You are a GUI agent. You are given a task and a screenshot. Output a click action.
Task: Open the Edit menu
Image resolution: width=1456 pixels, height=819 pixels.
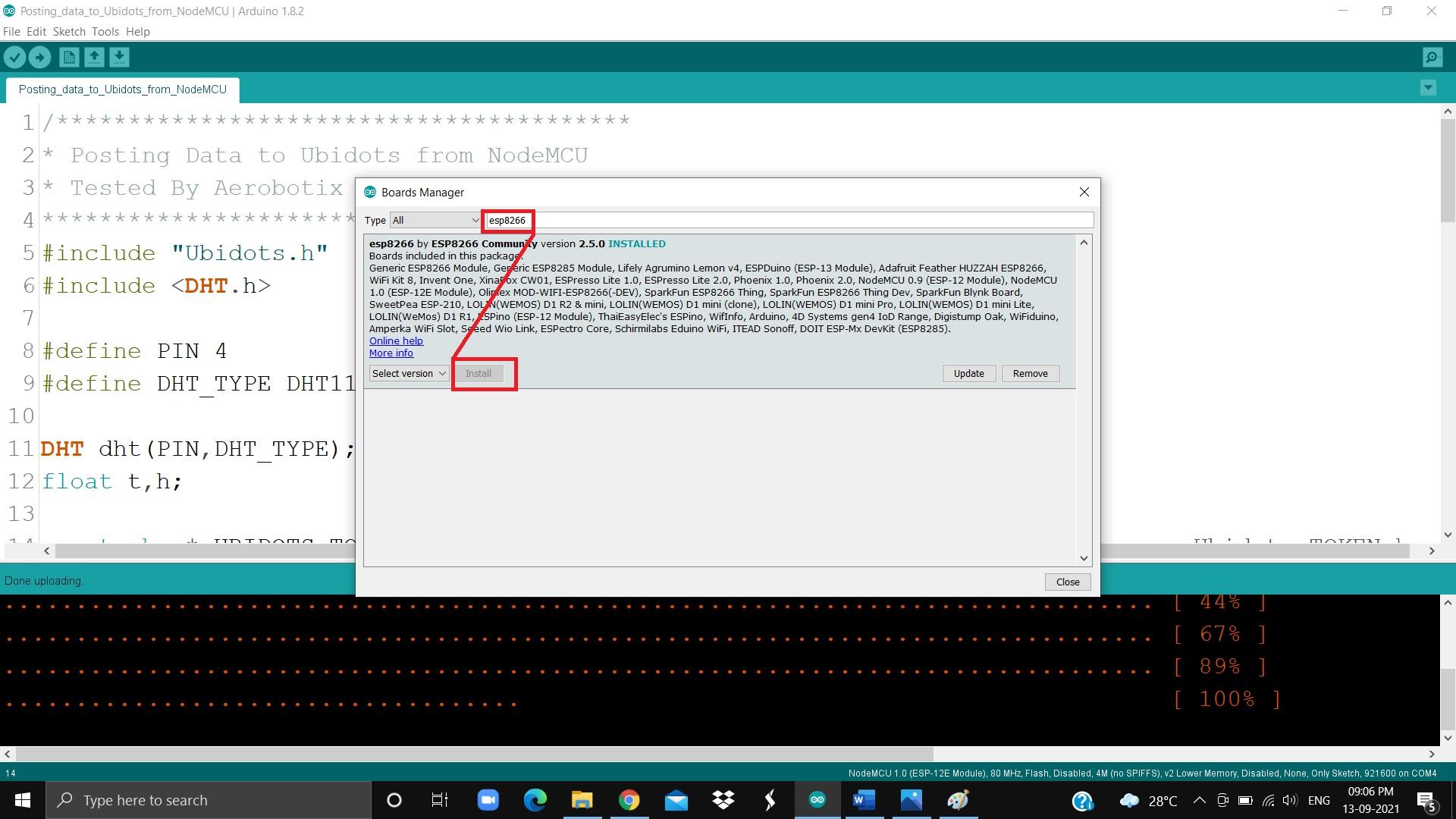pos(36,32)
